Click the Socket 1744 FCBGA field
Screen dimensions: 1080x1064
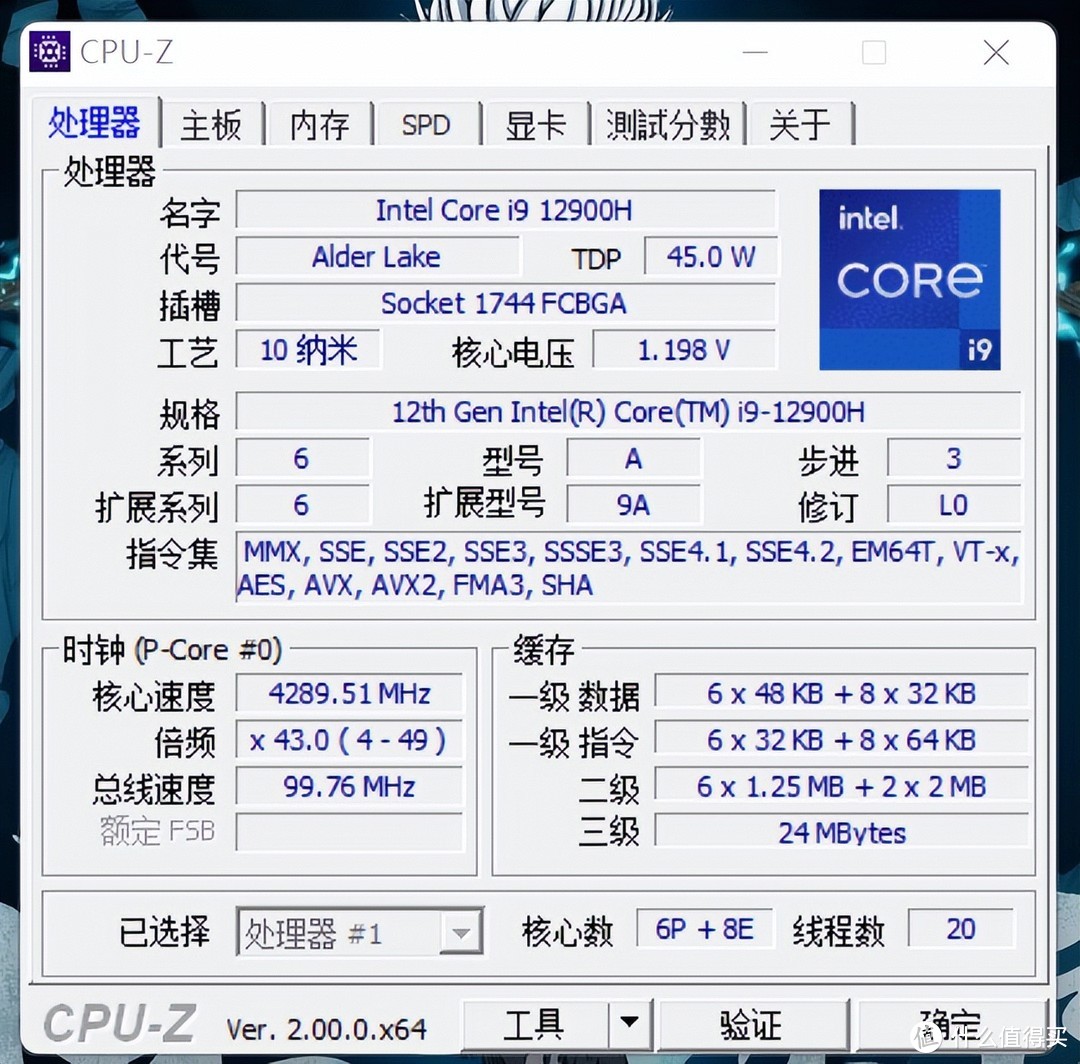[505, 303]
